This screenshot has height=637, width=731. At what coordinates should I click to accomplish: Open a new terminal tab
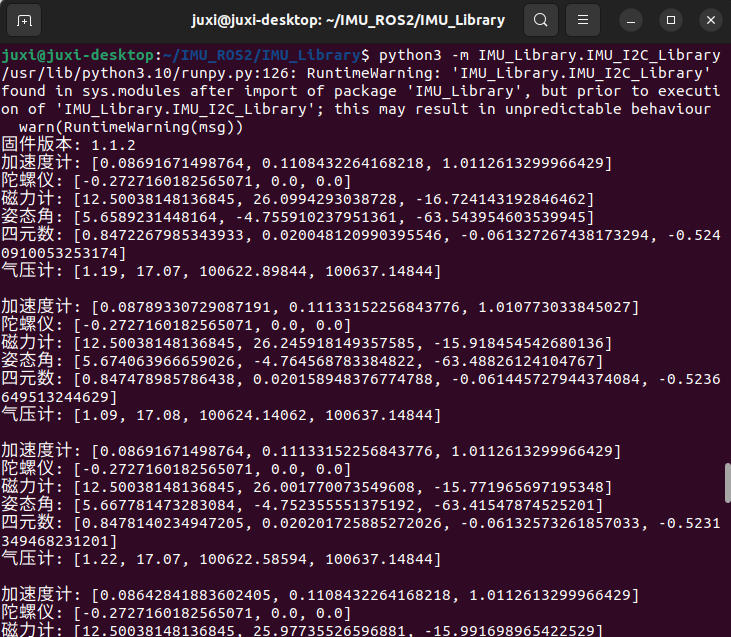coord(24,20)
